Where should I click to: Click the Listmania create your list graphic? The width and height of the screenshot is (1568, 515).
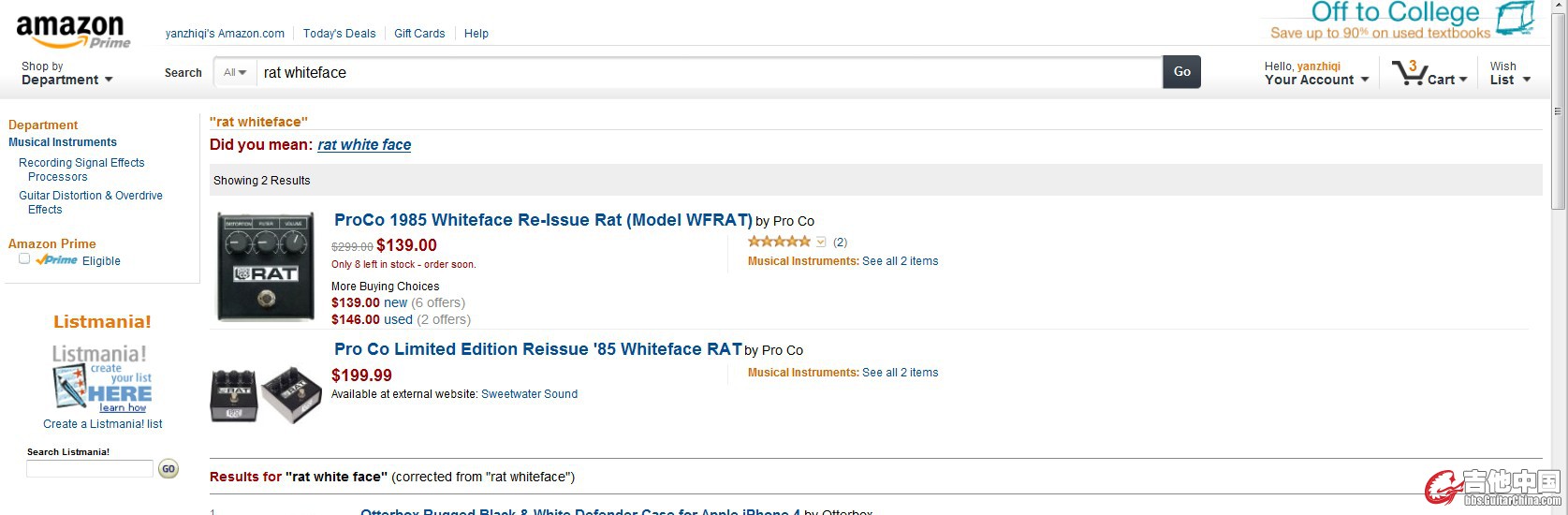101,378
